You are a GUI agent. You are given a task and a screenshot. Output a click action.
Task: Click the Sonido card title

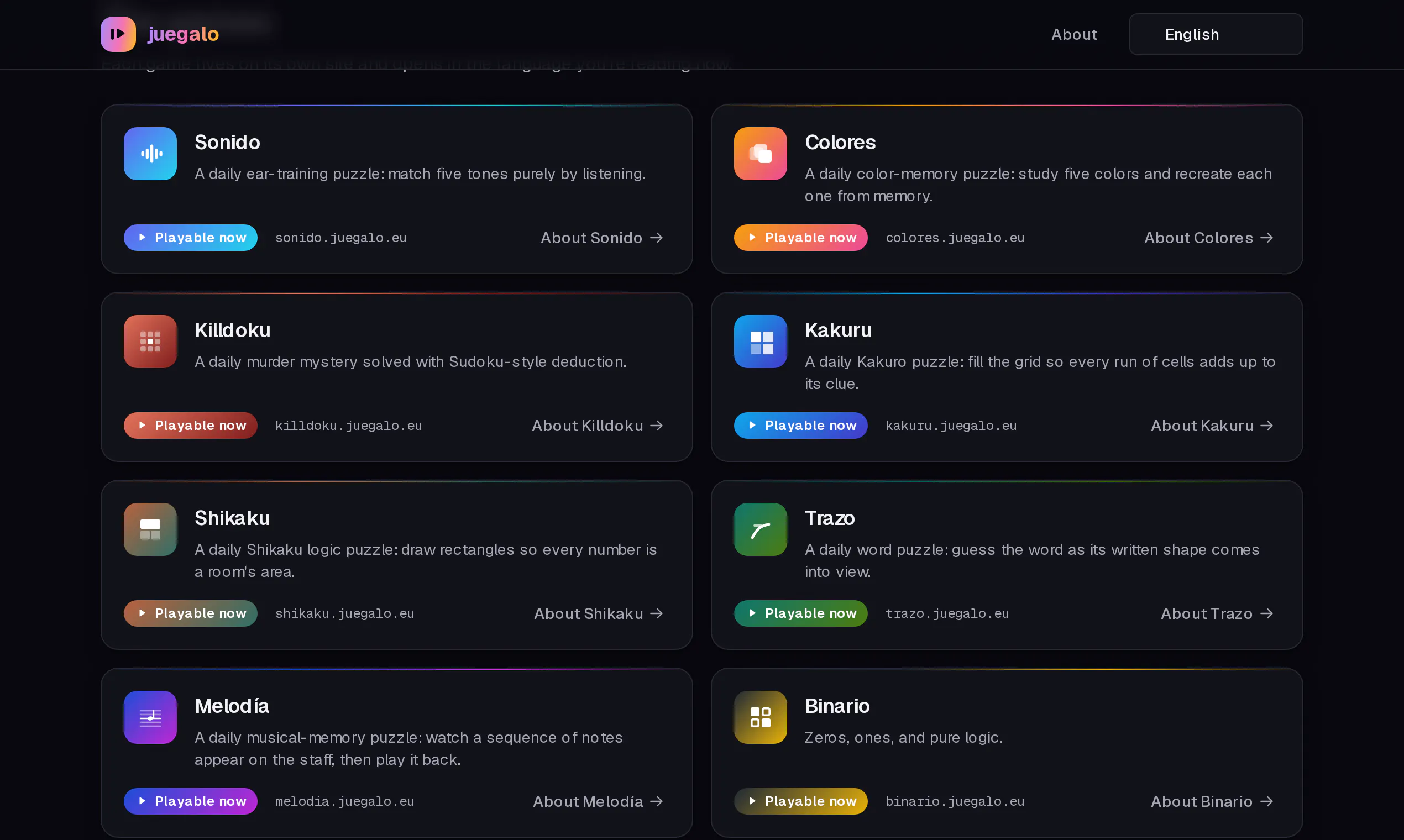pyautogui.click(x=227, y=142)
